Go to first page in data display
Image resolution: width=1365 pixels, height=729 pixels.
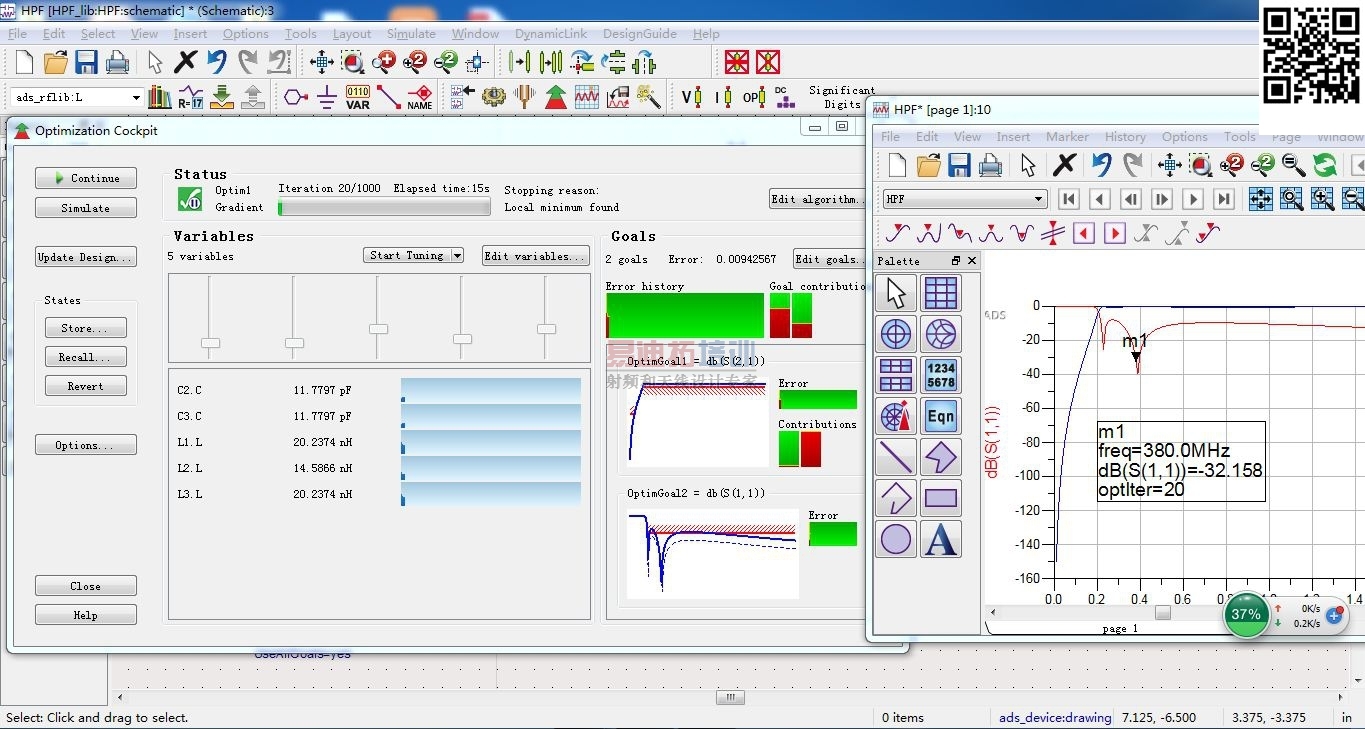click(1068, 199)
